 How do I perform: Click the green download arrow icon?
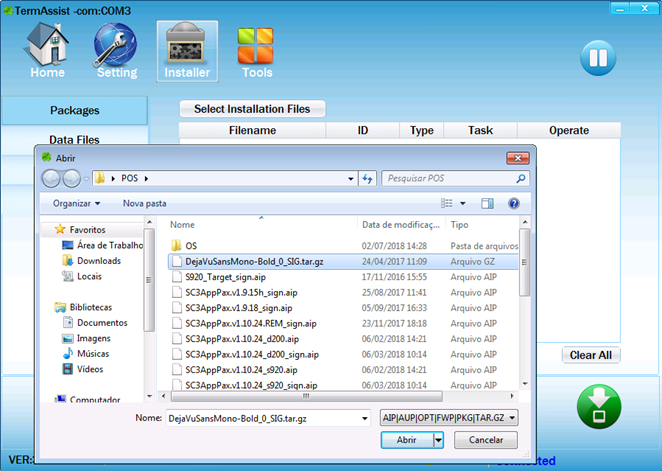[598, 408]
